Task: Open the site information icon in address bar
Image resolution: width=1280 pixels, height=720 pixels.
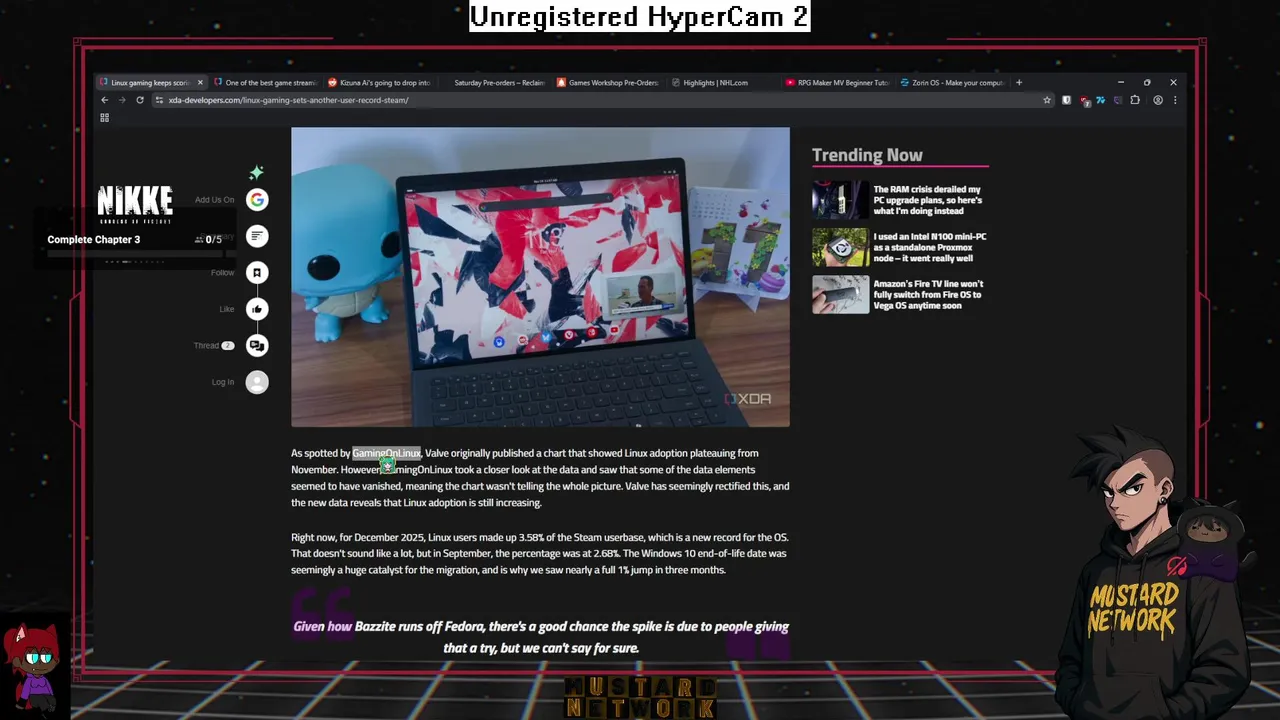Action: click(159, 100)
